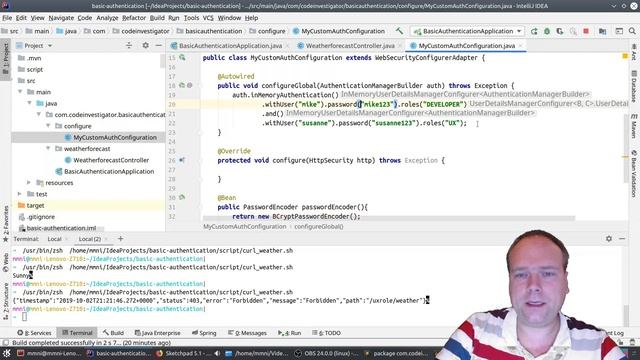Open the Bean Validation side panel

click(634, 174)
